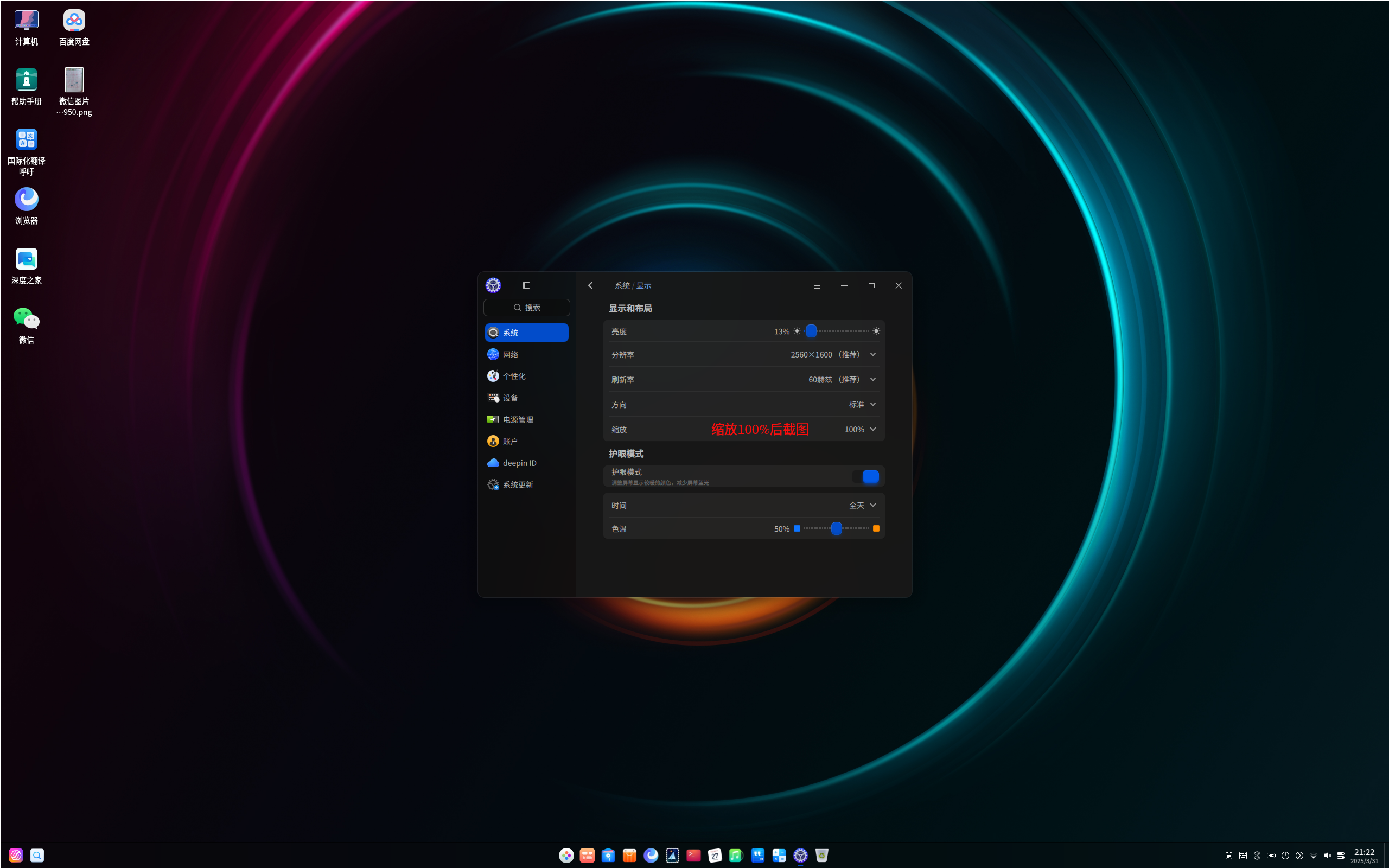Click the 色温 color temperature slider handle

coord(836,528)
